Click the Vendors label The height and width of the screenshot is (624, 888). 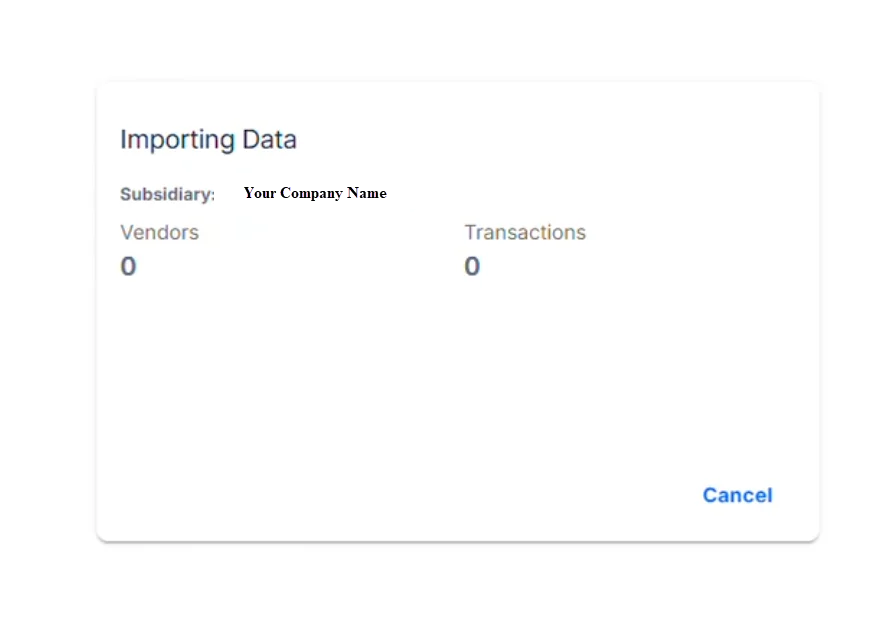coord(159,232)
